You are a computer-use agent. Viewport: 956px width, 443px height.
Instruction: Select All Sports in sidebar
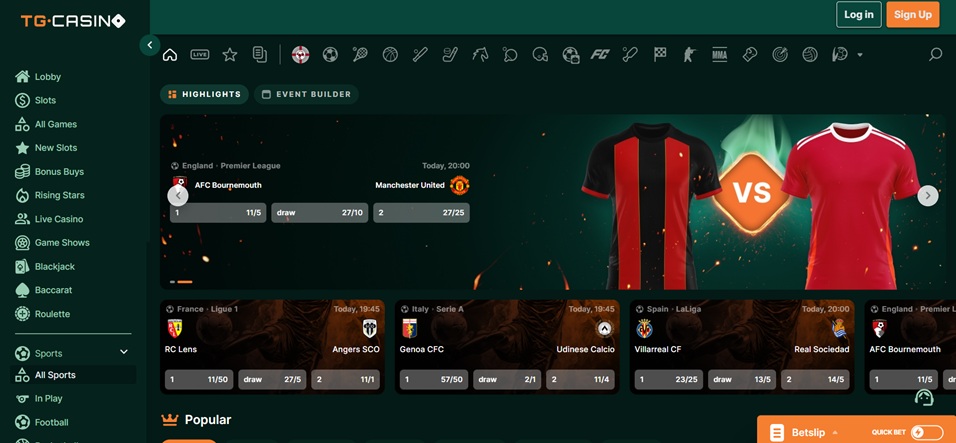pos(73,375)
